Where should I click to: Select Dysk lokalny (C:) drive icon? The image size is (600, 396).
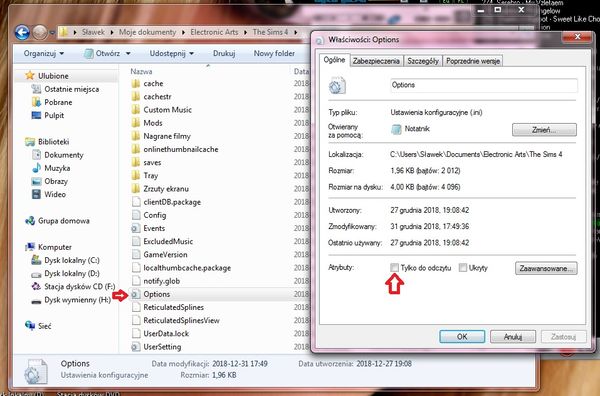36,260
